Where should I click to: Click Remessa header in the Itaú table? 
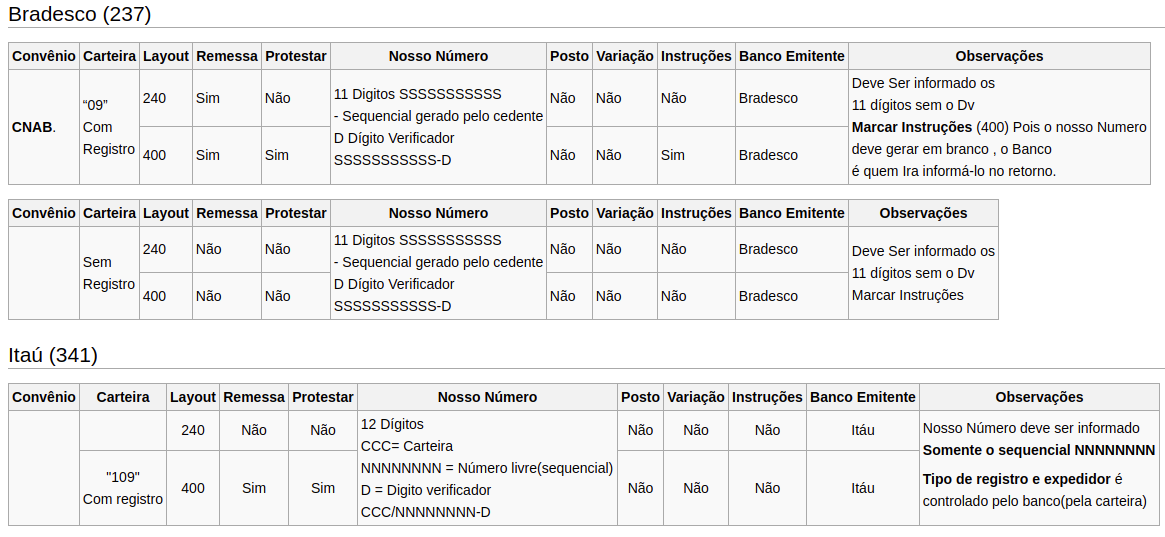254,397
